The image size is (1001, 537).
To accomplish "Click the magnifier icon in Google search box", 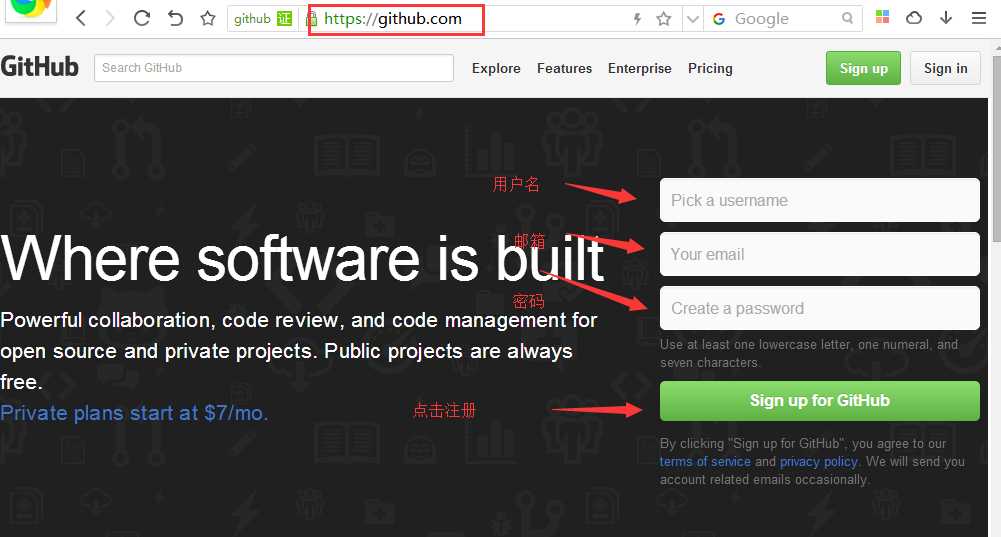I will (847, 19).
